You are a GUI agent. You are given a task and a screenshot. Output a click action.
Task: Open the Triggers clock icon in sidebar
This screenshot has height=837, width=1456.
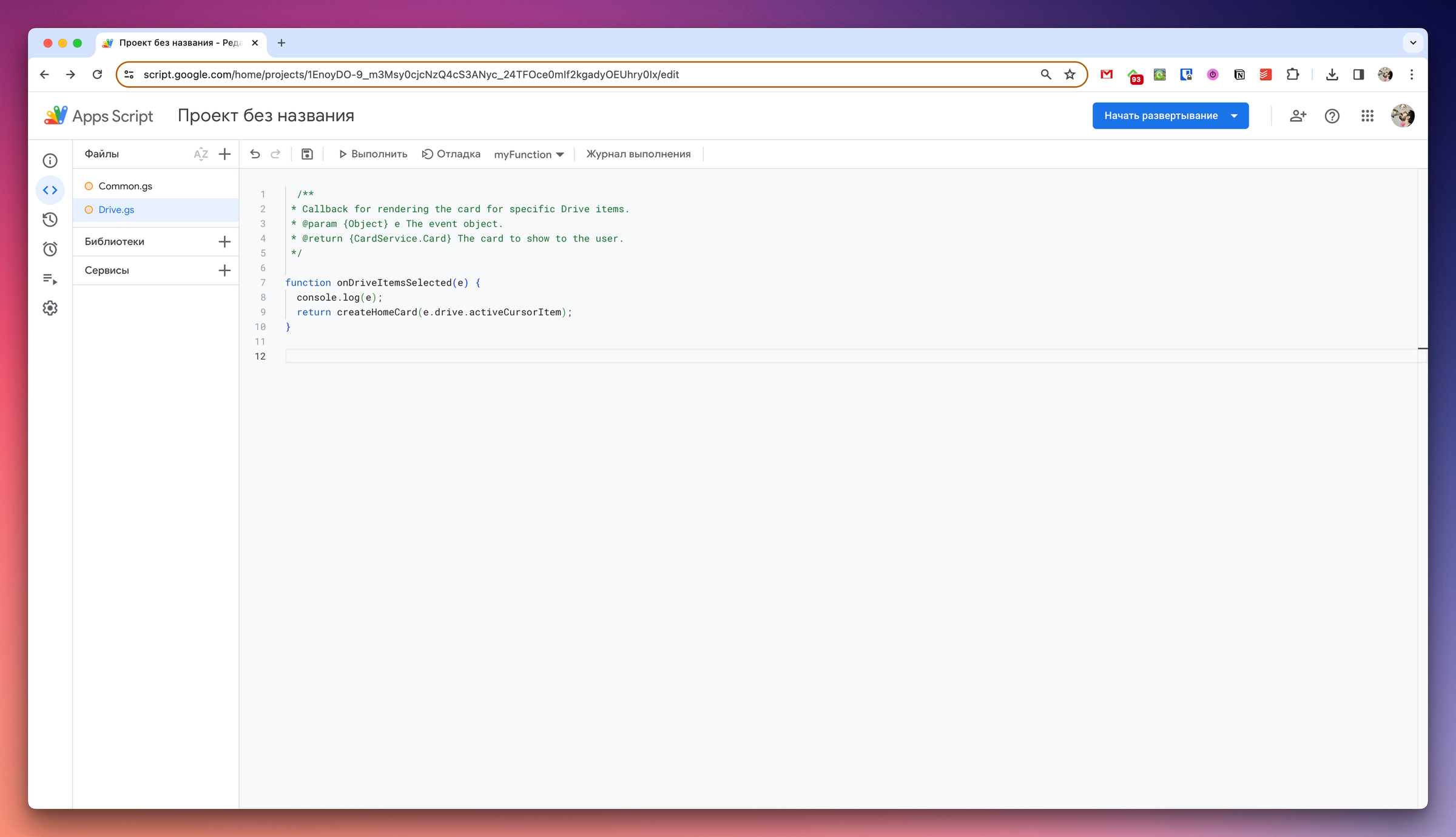pyautogui.click(x=50, y=249)
